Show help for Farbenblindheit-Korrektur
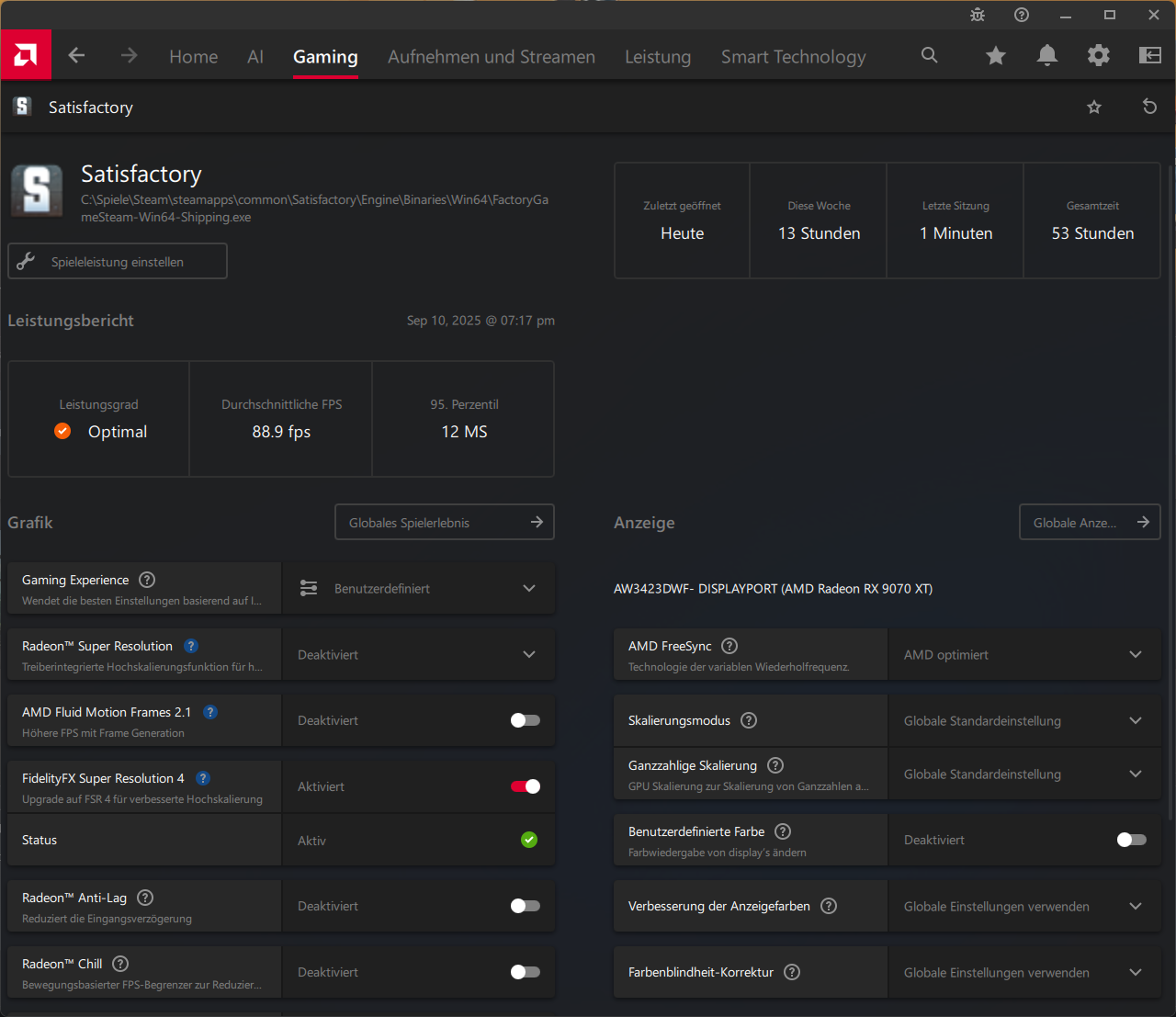This screenshot has height=1017, width=1176. tap(792, 972)
